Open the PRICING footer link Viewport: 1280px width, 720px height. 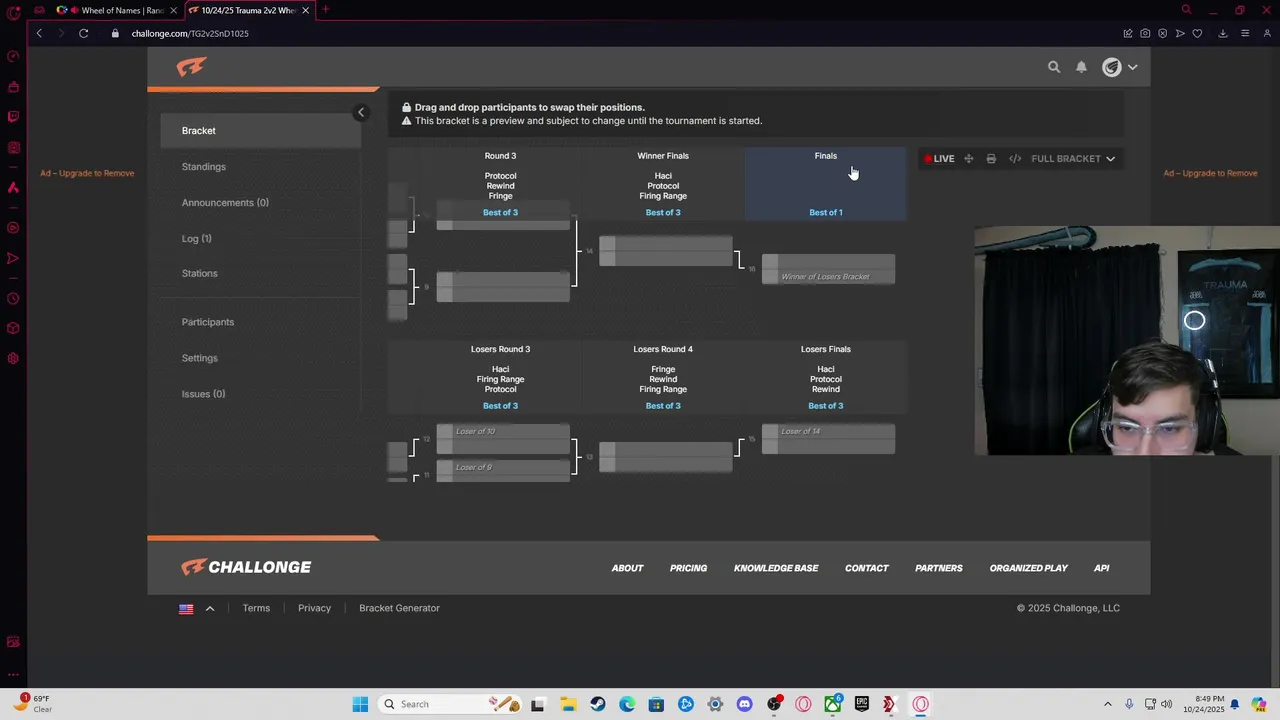(x=688, y=568)
